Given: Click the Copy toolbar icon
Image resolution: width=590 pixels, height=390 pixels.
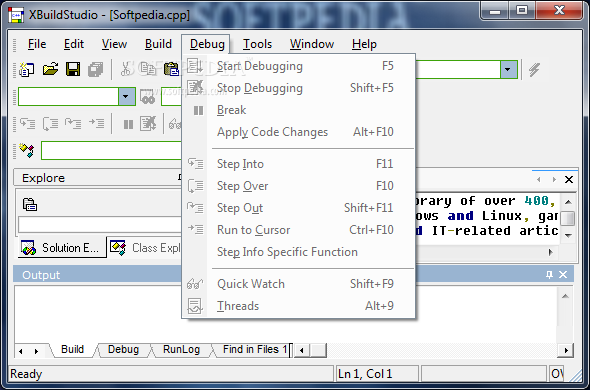Looking at the screenshot, I should (148, 69).
